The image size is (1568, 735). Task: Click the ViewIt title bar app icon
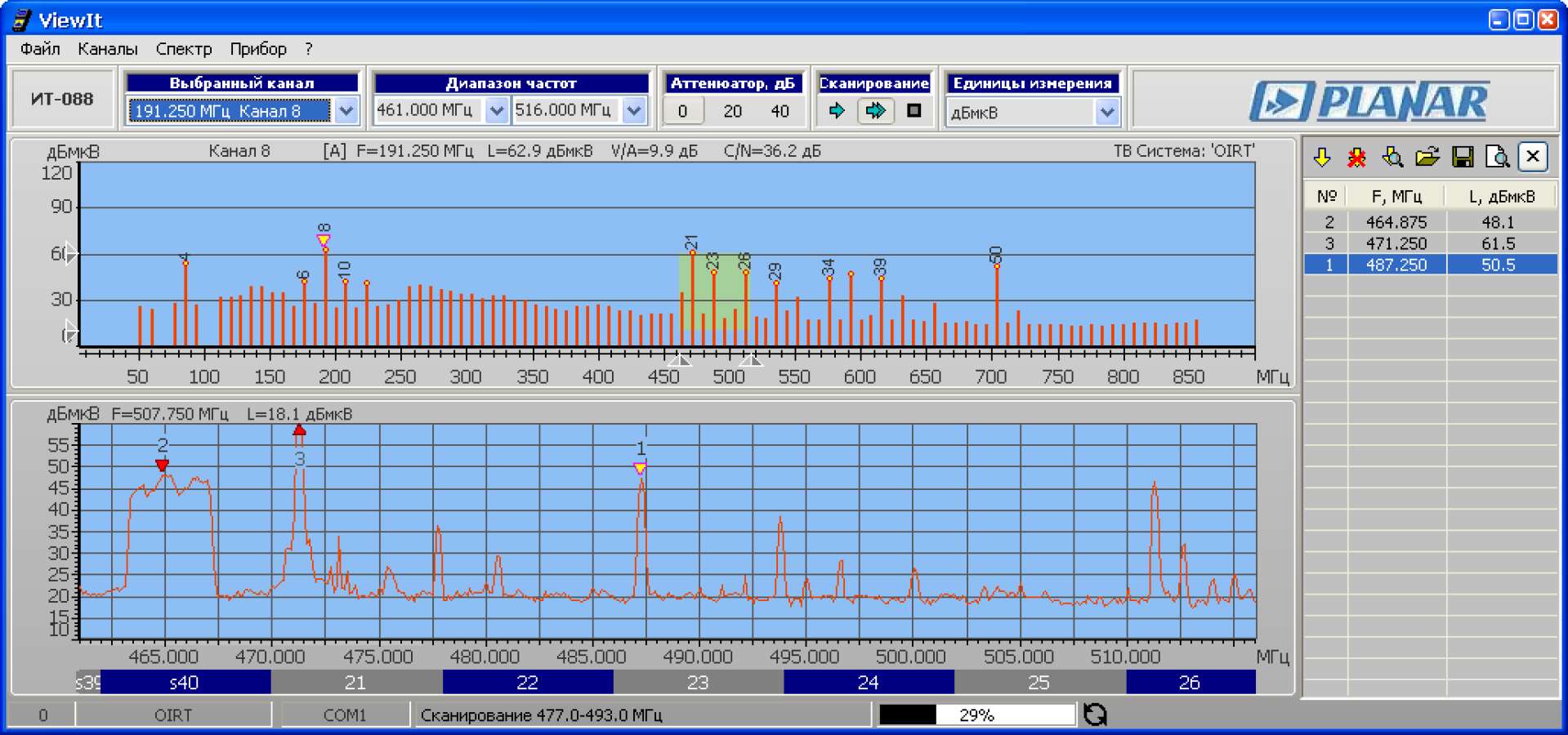point(21,20)
